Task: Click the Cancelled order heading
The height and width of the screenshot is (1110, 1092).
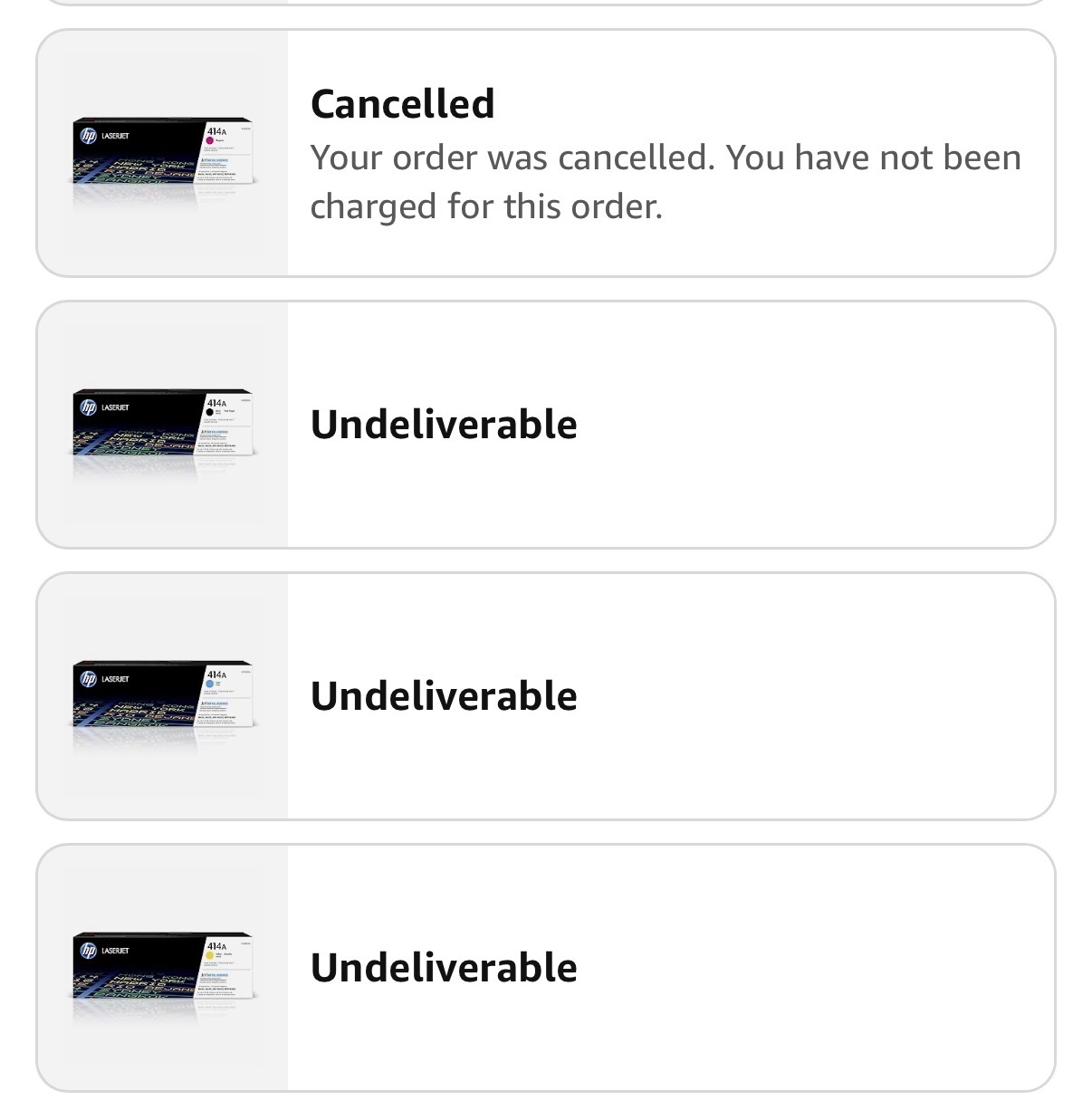Action: [402, 103]
